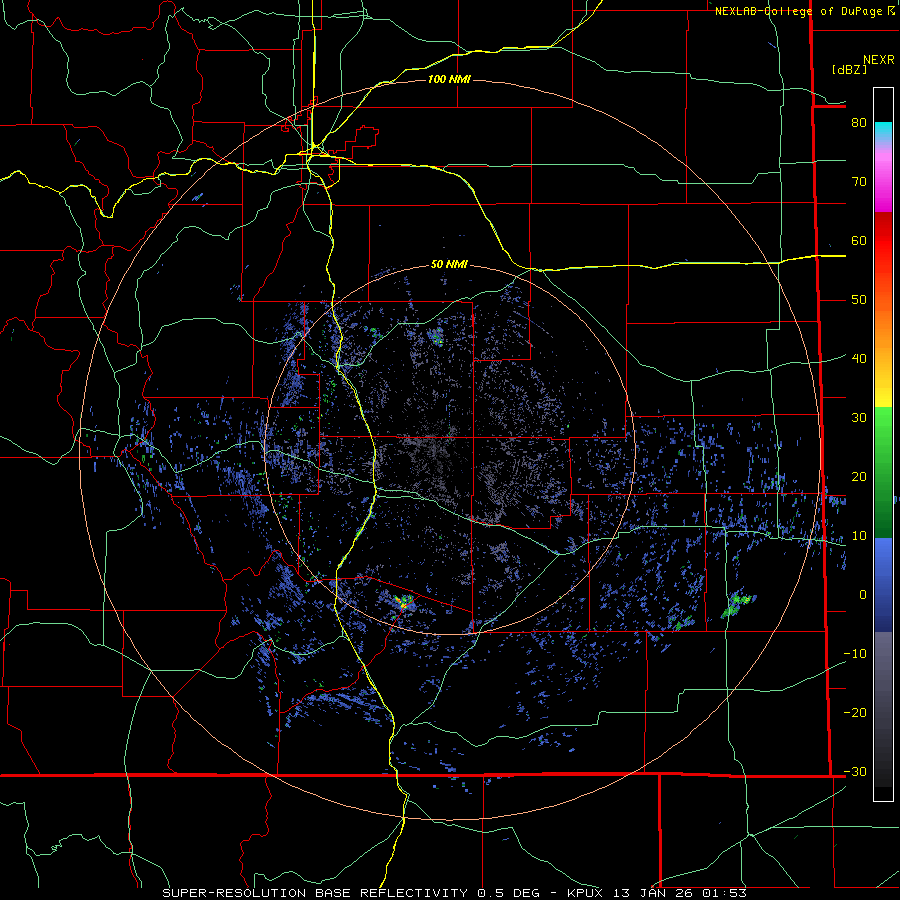
Task: Click the 20 dBZ scale value
Action: coord(859,476)
